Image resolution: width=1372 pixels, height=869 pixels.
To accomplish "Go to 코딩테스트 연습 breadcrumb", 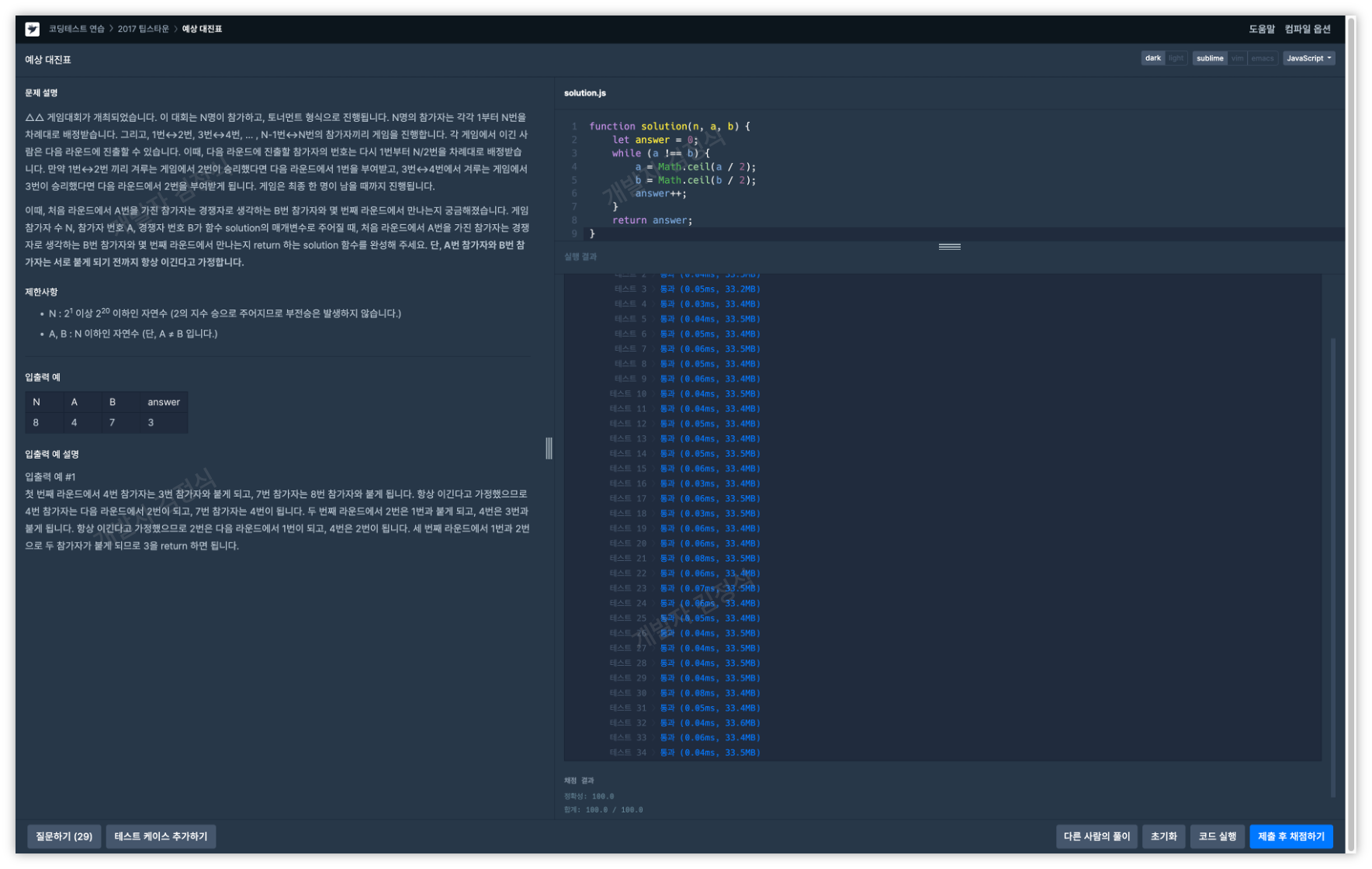I will click(76, 29).
